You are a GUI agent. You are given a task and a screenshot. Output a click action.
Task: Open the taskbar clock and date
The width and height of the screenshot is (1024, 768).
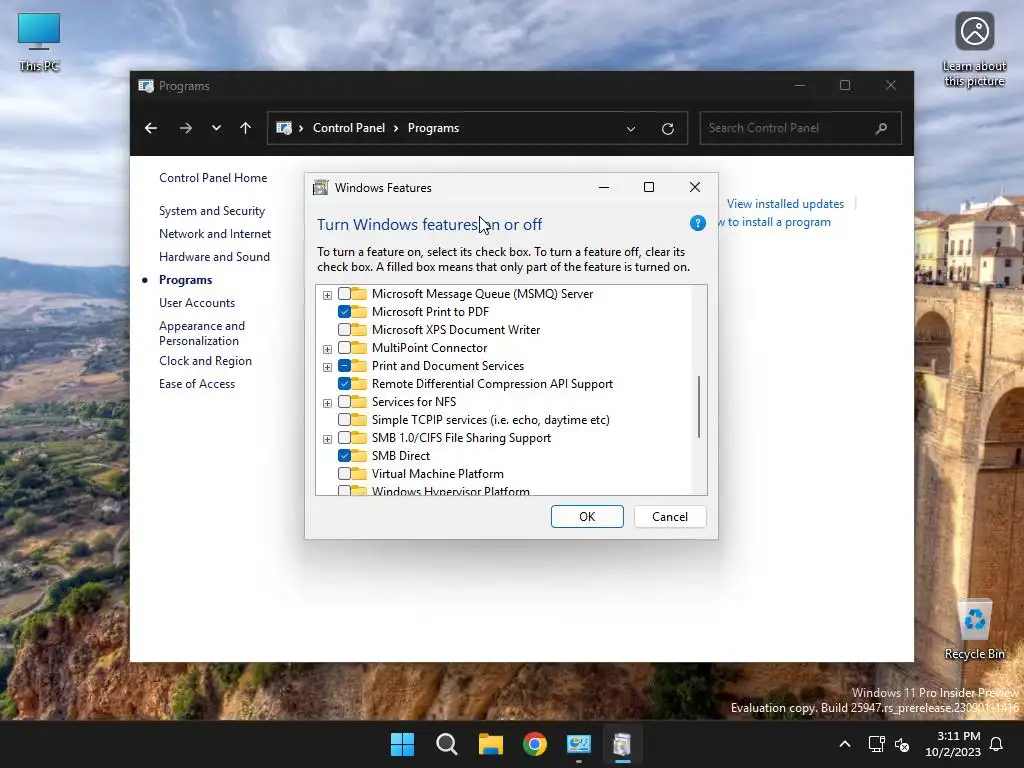point(953,744)
